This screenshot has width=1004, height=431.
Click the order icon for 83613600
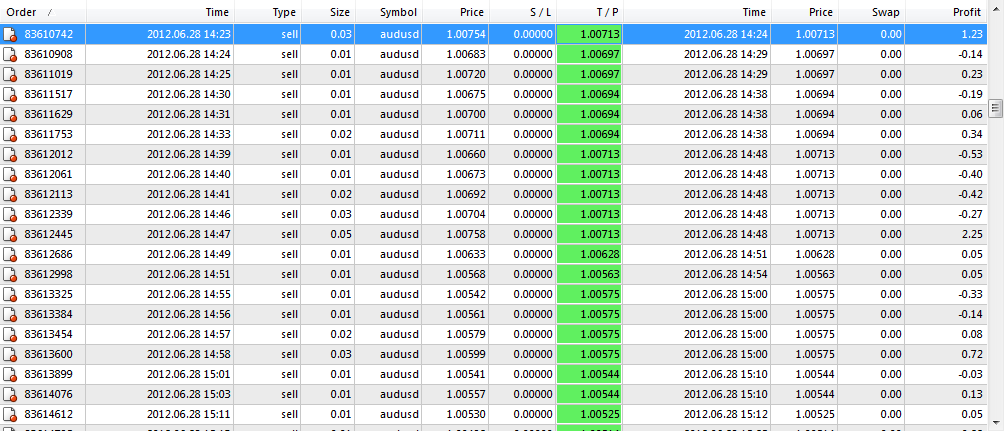(10, 355)
